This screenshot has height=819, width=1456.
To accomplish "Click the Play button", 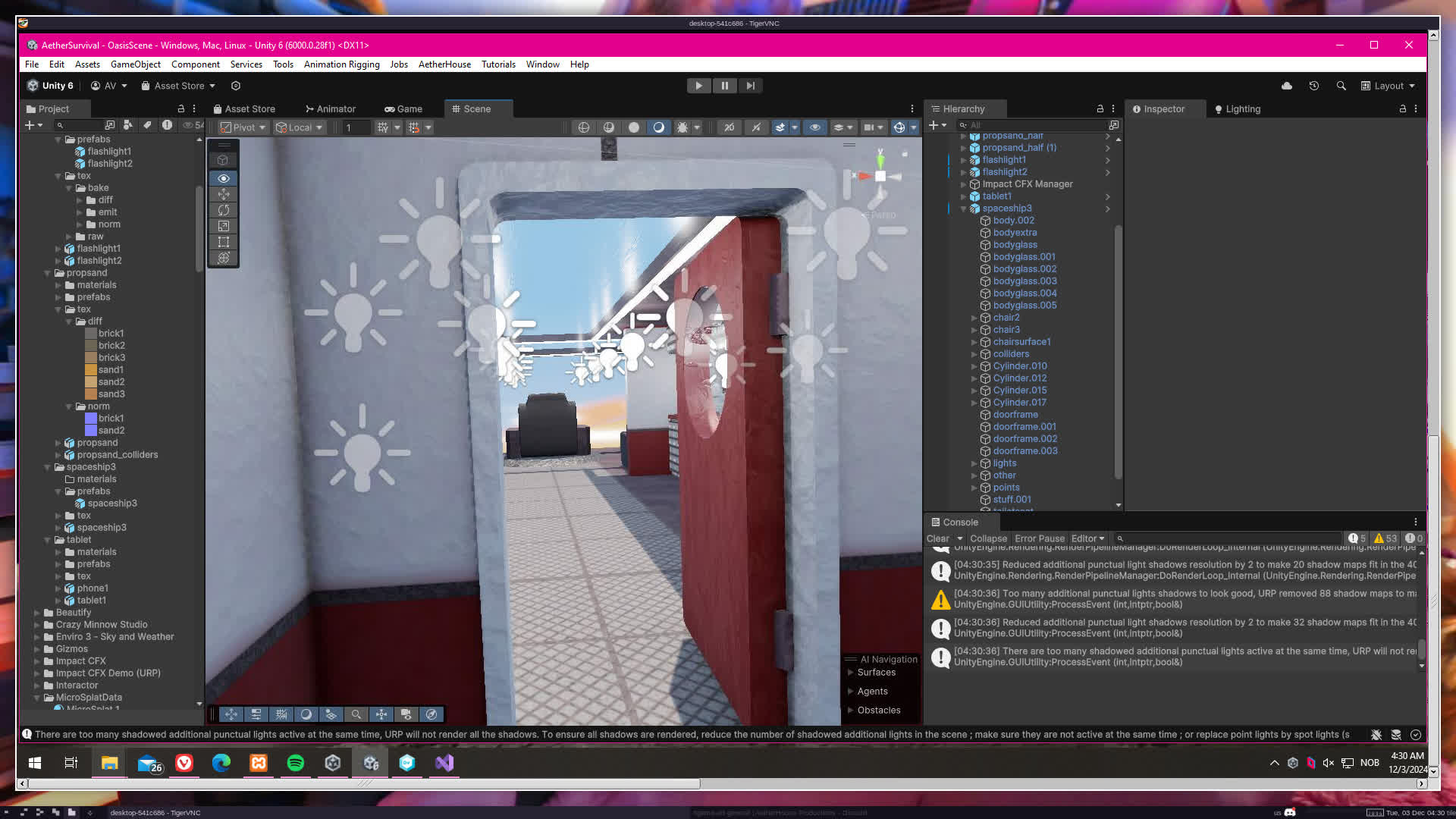I will [698, 86].
